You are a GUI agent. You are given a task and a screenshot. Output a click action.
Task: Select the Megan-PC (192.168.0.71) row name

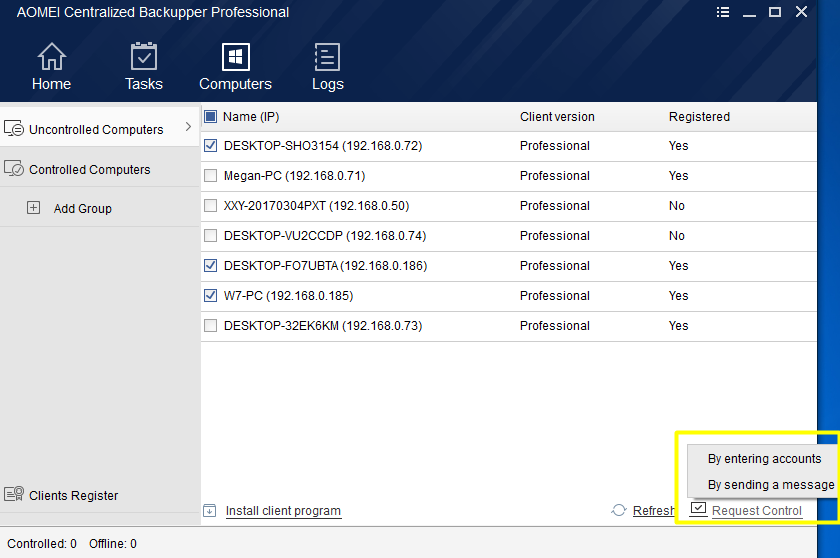[294, 176]
